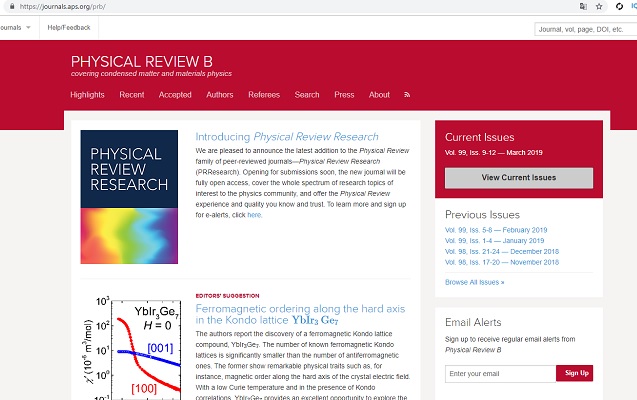Click the Physical Review Research cover image
Viewport: 637px width, 400px height.
pos(129,197)
